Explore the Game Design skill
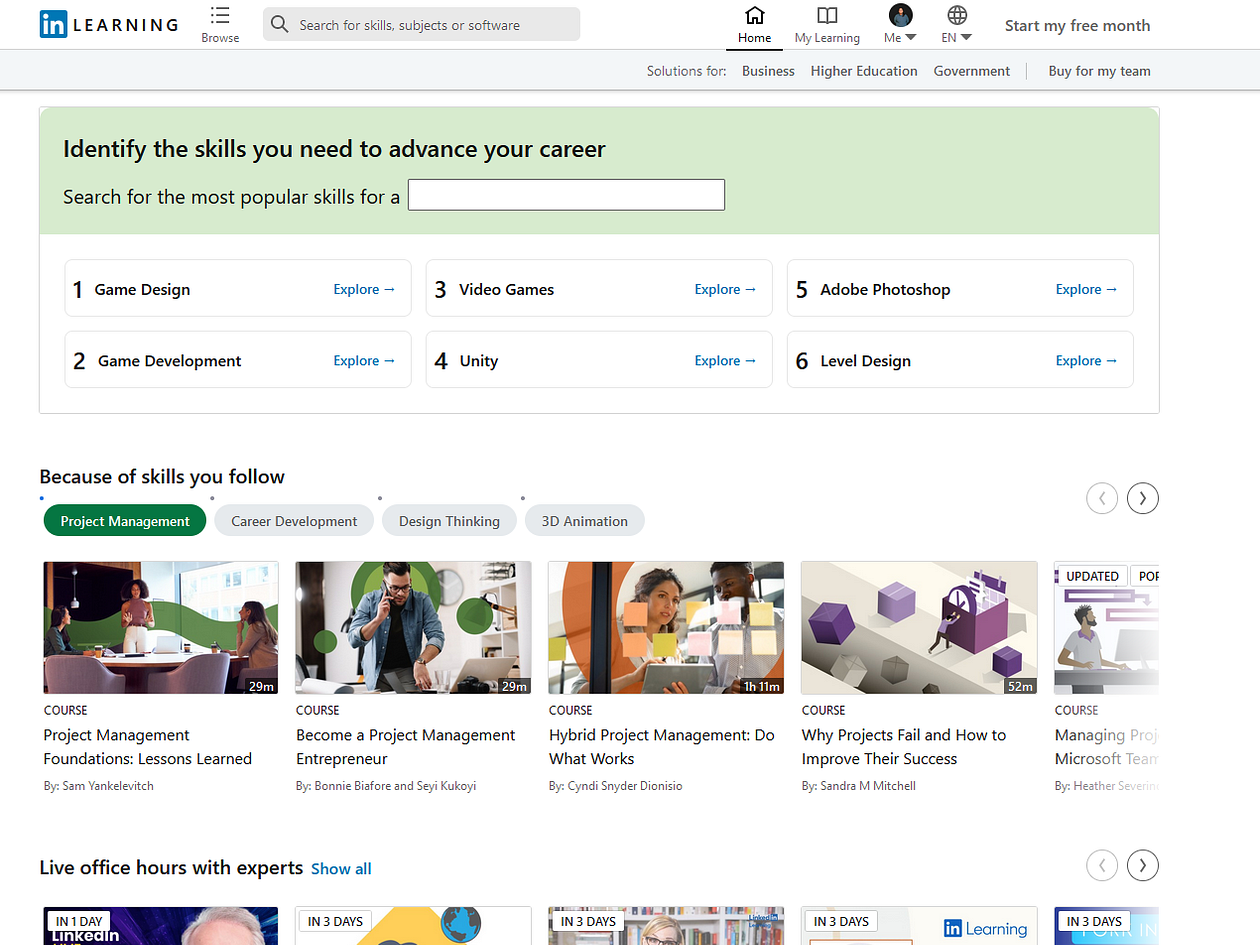The image size is (1260, 945). [364, 289]
